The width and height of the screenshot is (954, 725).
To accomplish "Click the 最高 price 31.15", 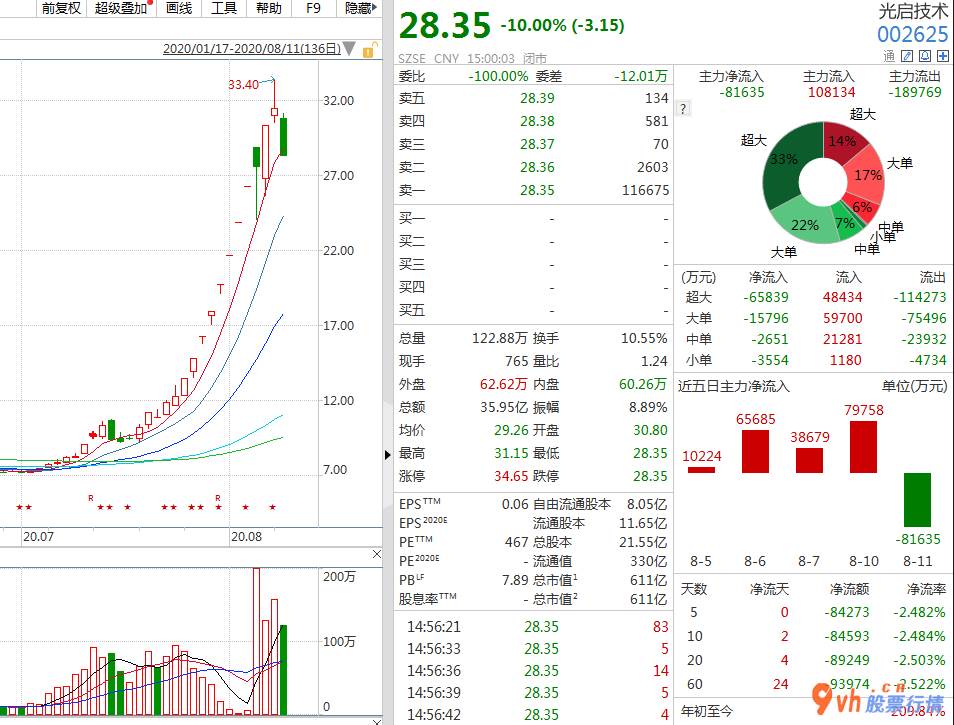I will pyautogui.click(x=511, y=453).
